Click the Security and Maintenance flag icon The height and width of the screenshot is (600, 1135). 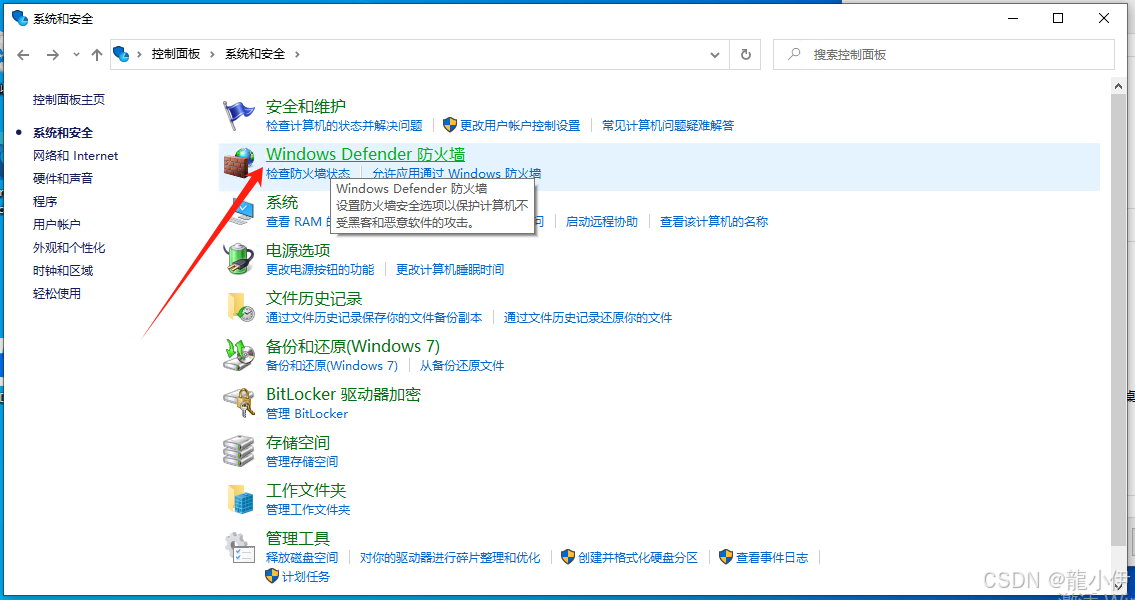coord(238,115)
